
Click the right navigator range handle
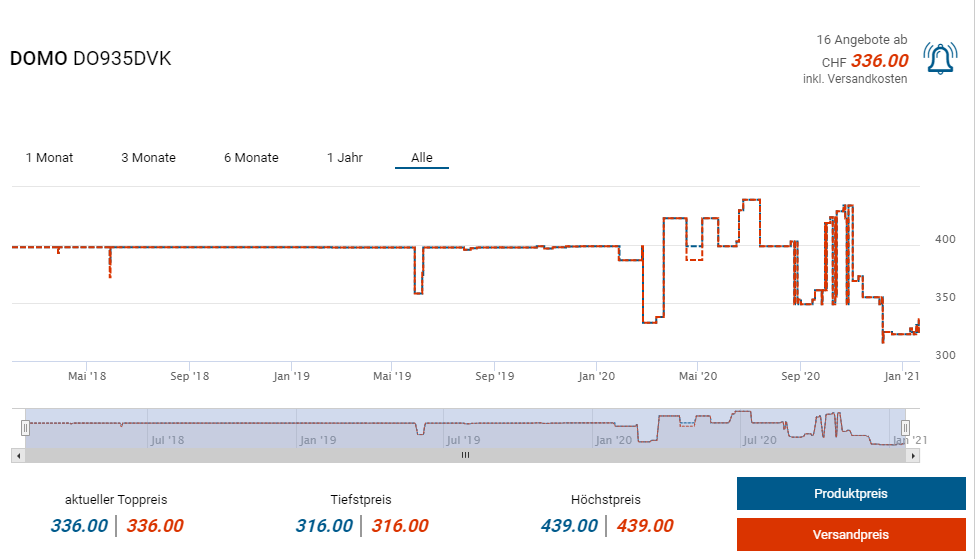pyautogui.click(x=906, y=428)
